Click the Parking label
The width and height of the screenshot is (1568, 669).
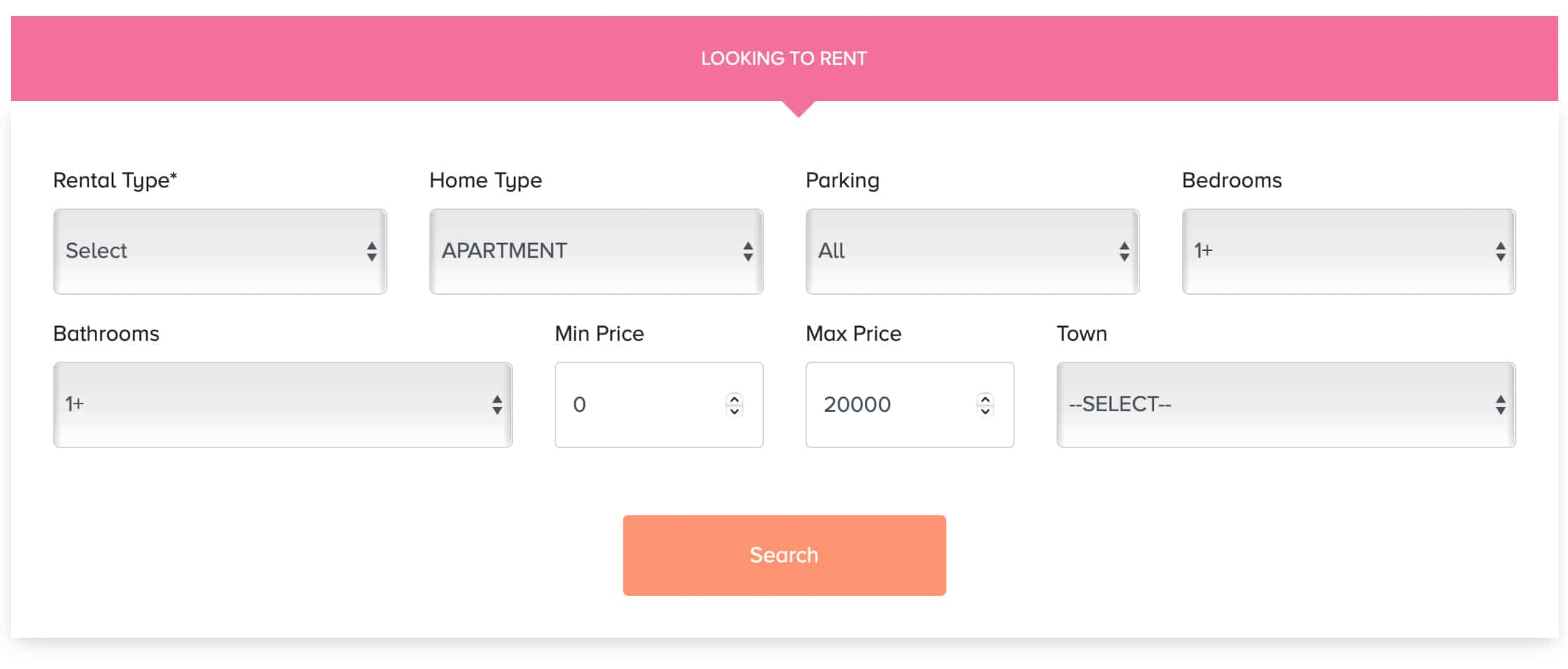point(843,180)
